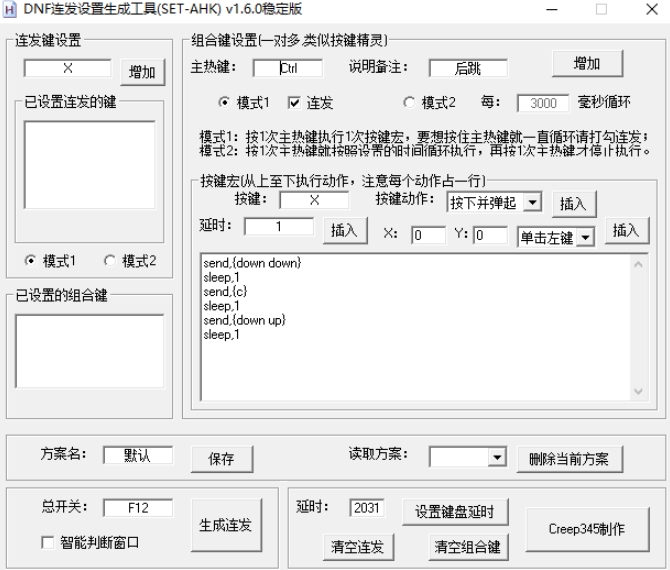670x570 pixels.
Task: Click script line send,{c}
Action: (225, 291)
